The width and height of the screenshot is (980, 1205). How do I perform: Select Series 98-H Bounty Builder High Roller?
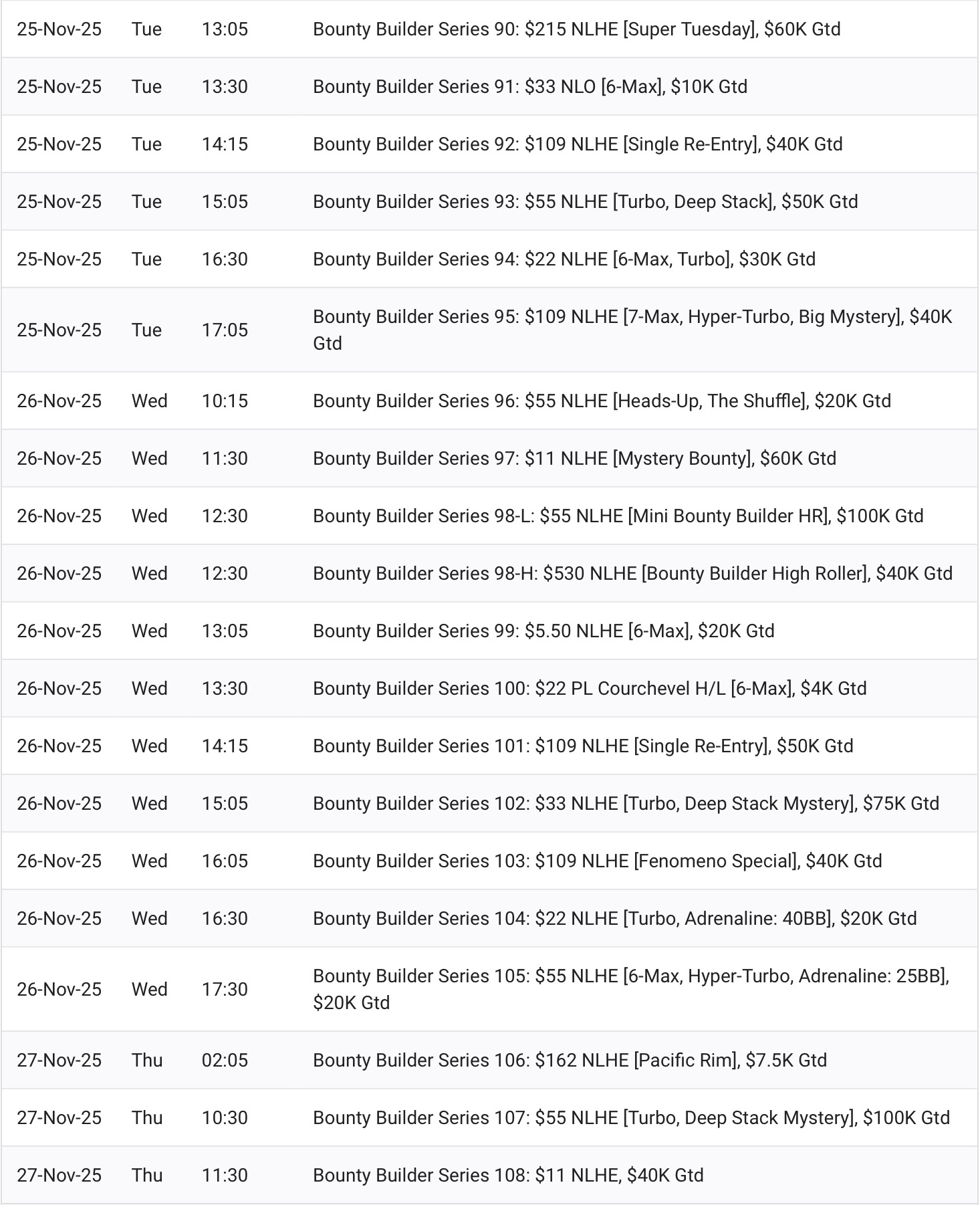click(632, 574)
